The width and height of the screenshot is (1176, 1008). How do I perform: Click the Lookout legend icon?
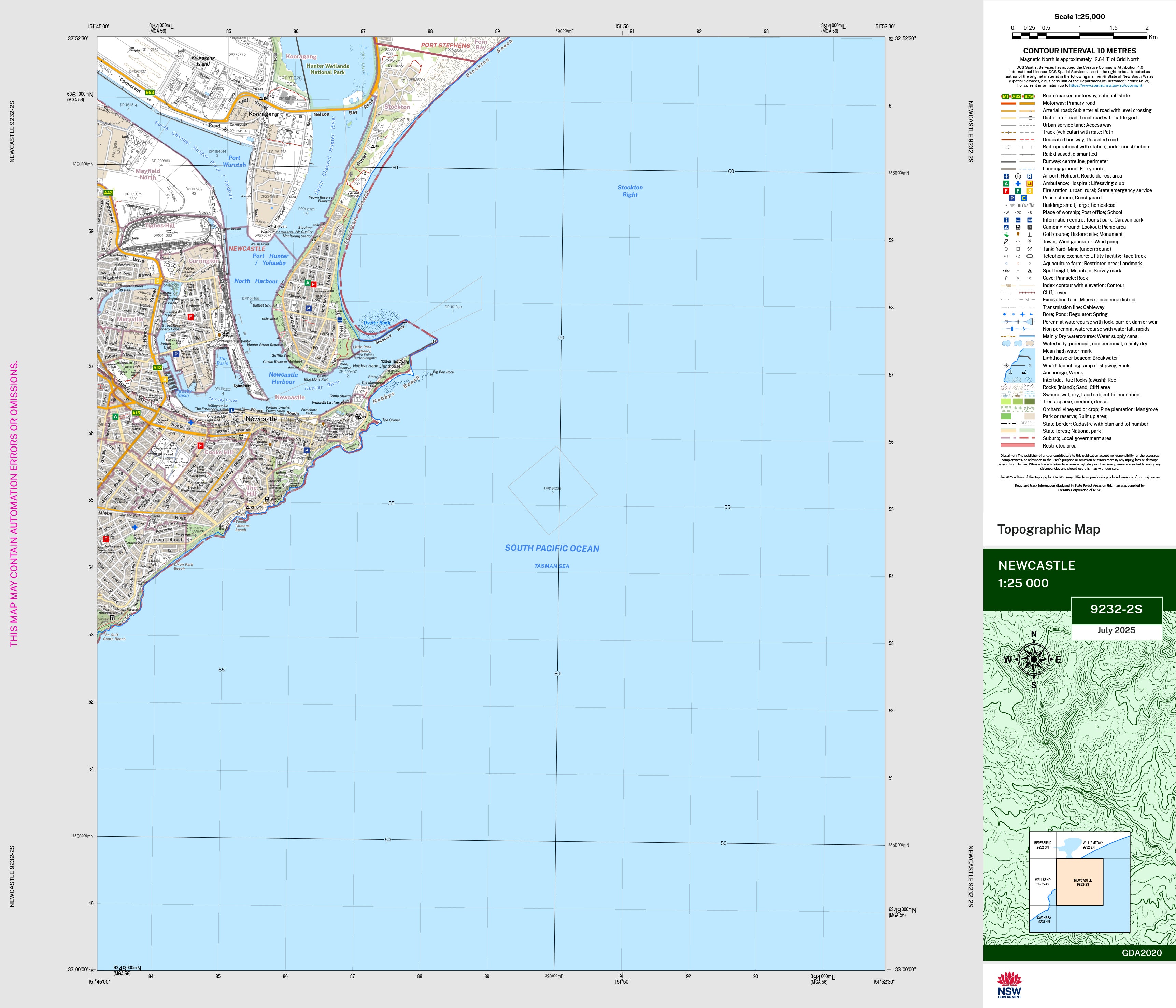[x=1018, y=227]
